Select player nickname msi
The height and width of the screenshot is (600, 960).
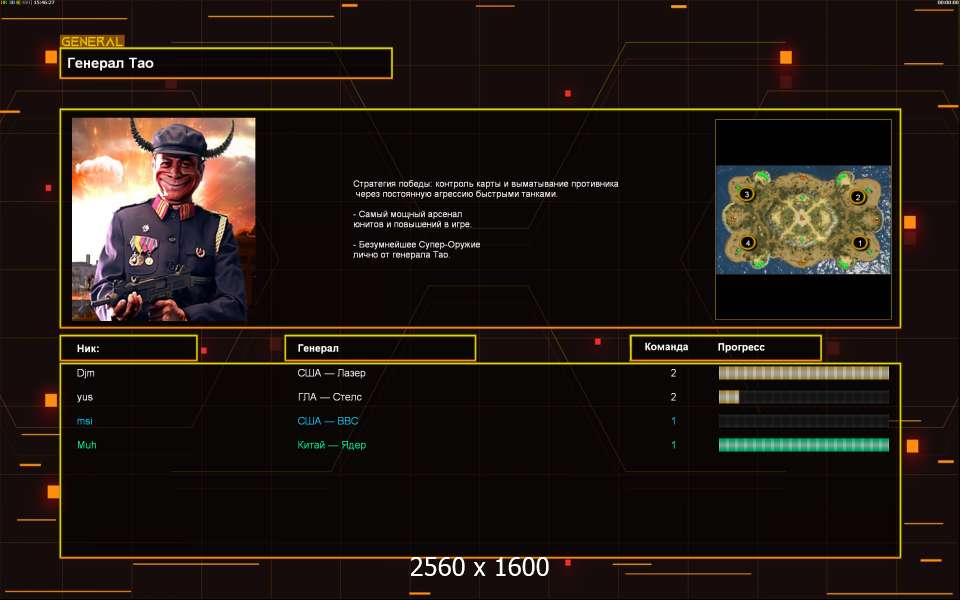[x=84, y=421]
